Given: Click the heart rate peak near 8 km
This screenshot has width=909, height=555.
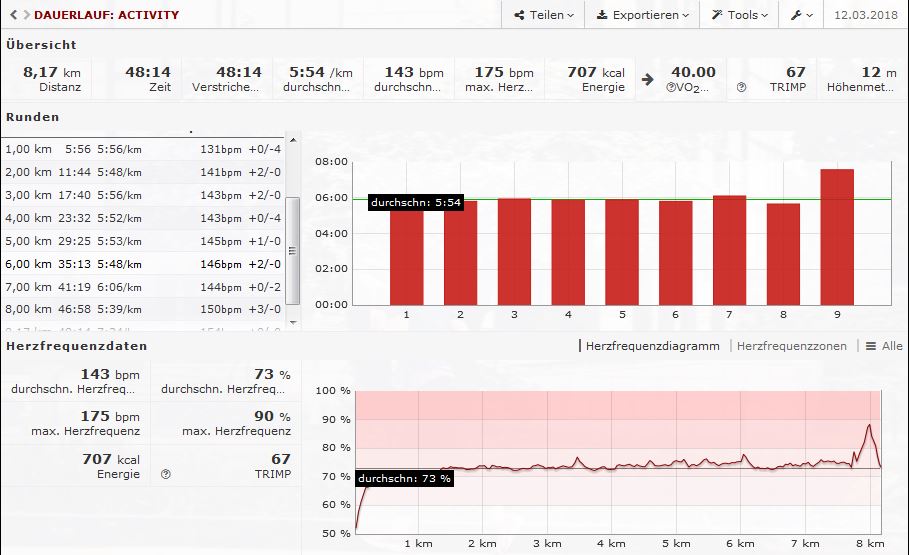Looking at the screenshot, I should click(x=869, y=426).
